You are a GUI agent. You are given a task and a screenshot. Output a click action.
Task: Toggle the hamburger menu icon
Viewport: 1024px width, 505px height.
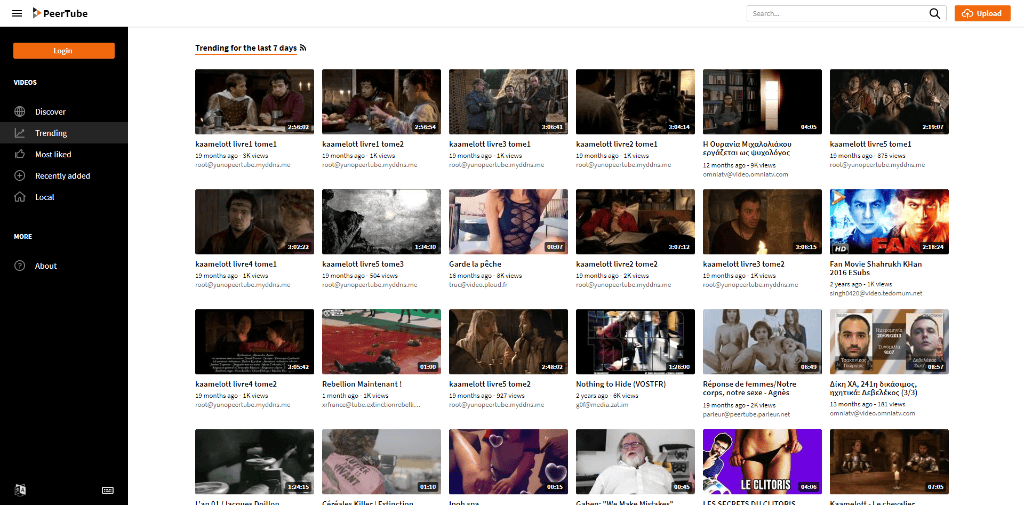17,13
